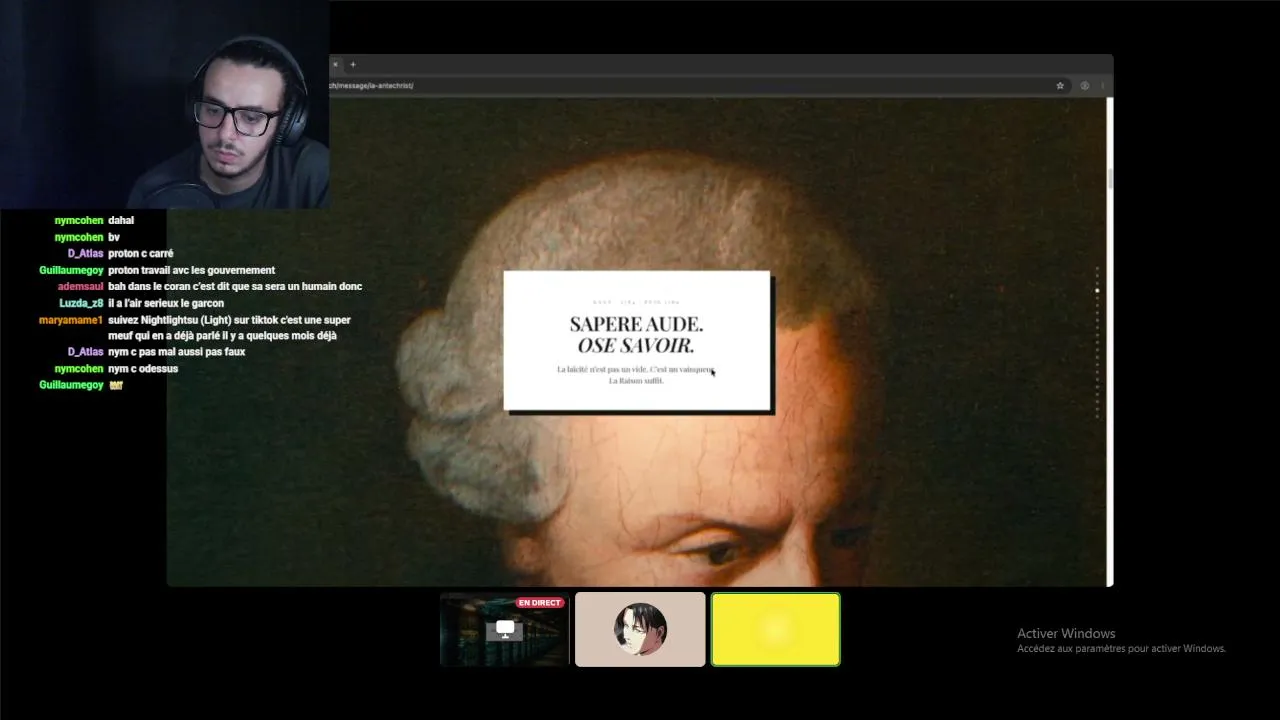Select the yellow participant tile
The width and height of the screenshot is (1280, 720).
(x=775, y=629)
